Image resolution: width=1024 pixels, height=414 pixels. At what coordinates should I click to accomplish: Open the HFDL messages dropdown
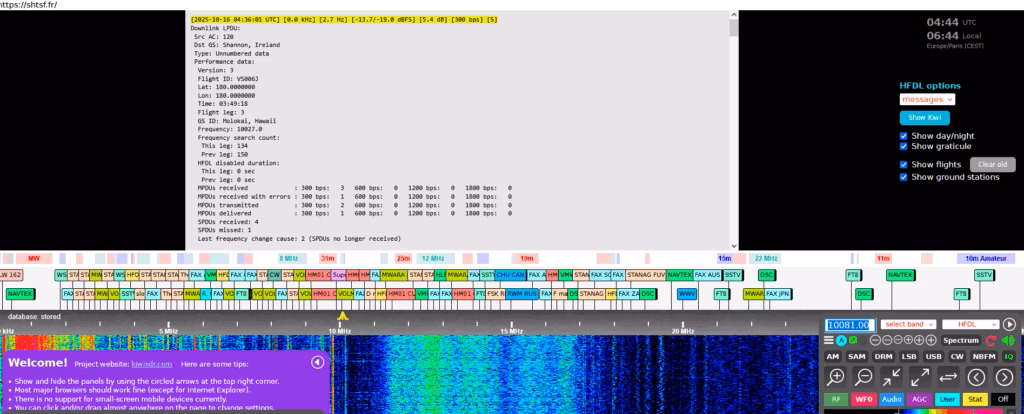tap(927, 99)
